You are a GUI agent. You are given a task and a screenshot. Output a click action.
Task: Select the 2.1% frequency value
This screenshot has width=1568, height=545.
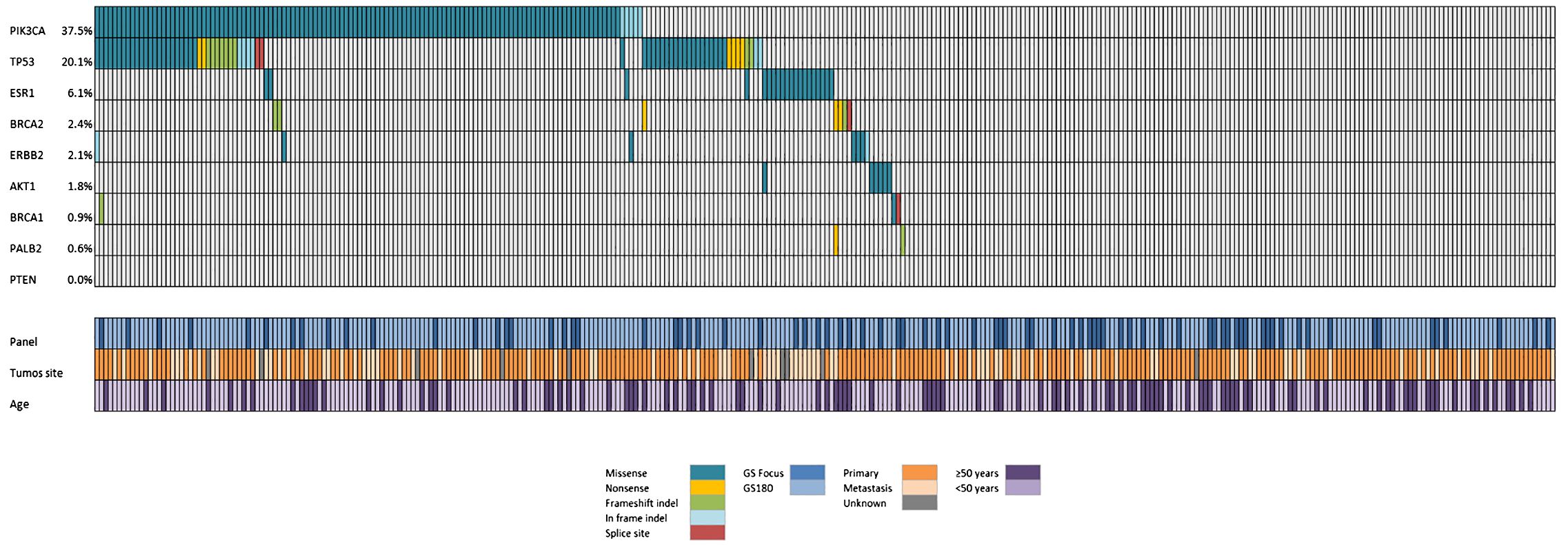(x=80, y=155)
